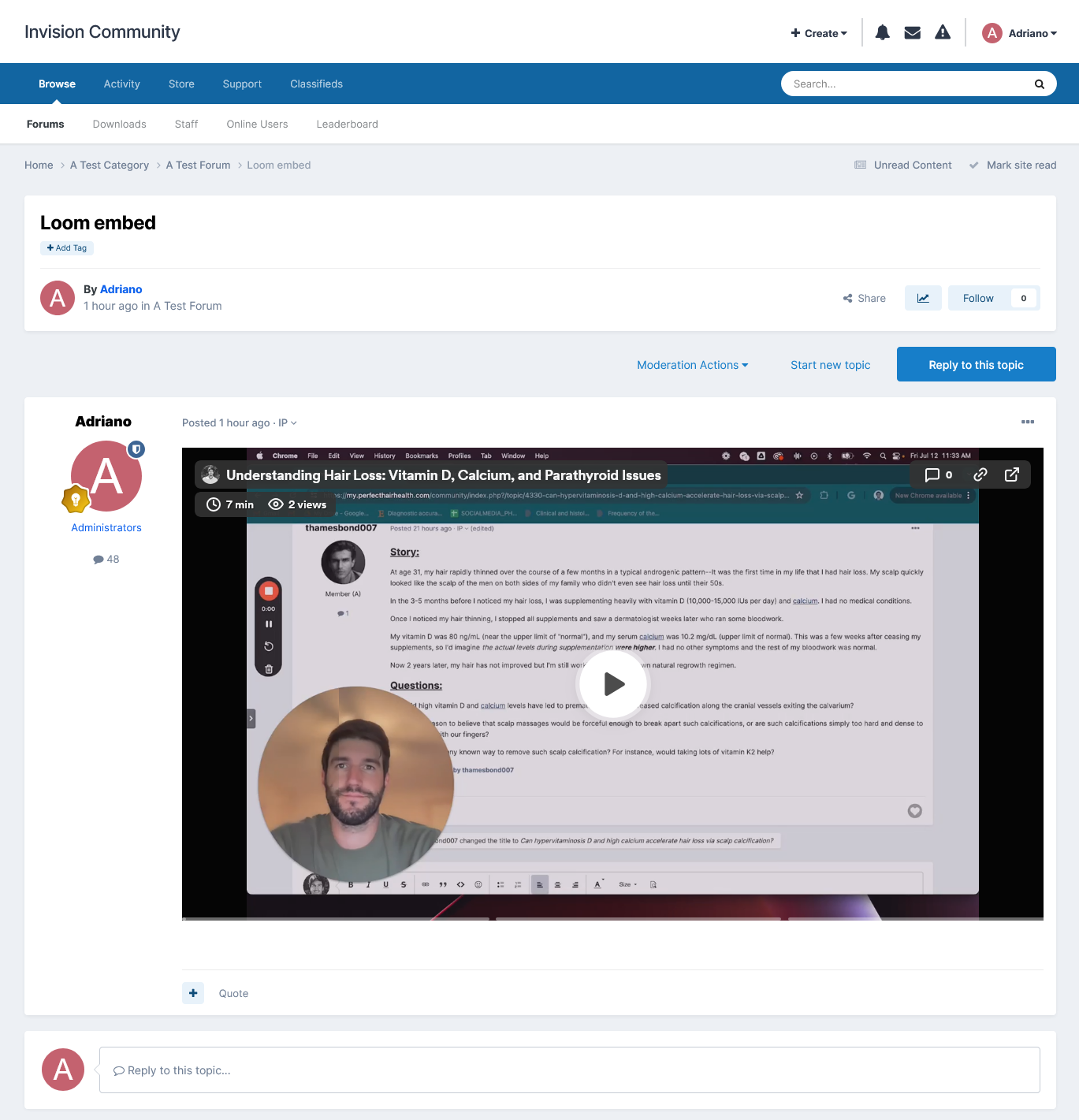This screenshot has height=1120, width=1079.
Task: Open the post options ellipsis menu
Action: (x=1028, y=422)
